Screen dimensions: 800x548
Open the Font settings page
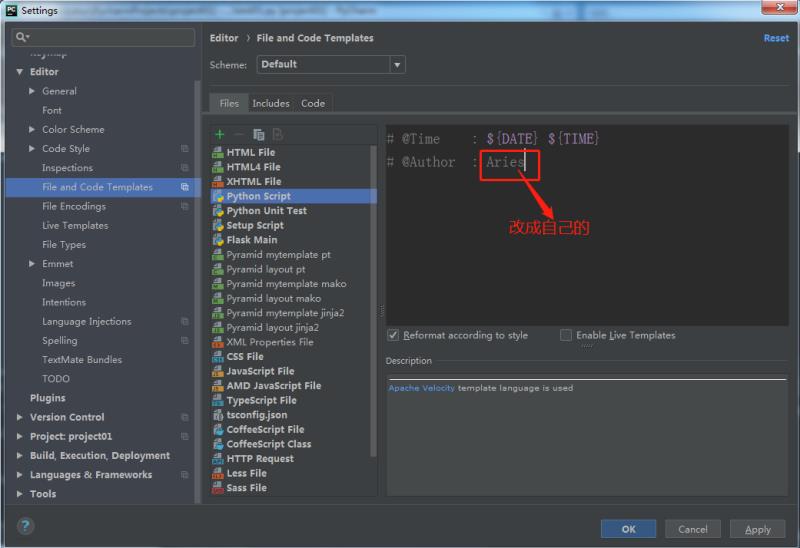click(52, 110)
